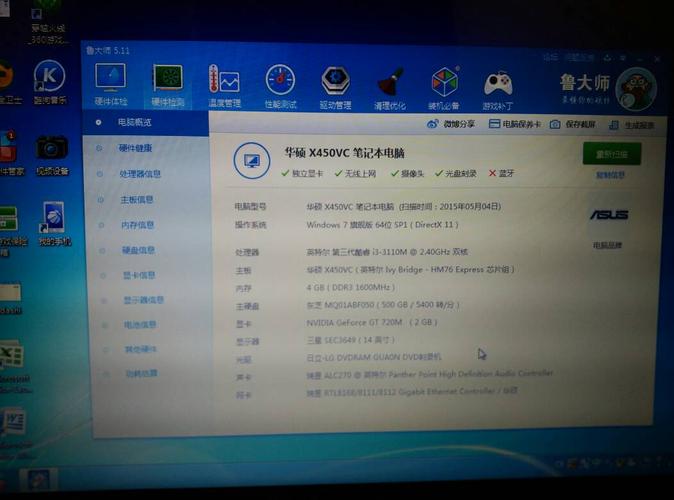This screenshot has width=674, height=500.
Task: Click 保存截屏 to save screenshot
Action: [x=573, y=125]
